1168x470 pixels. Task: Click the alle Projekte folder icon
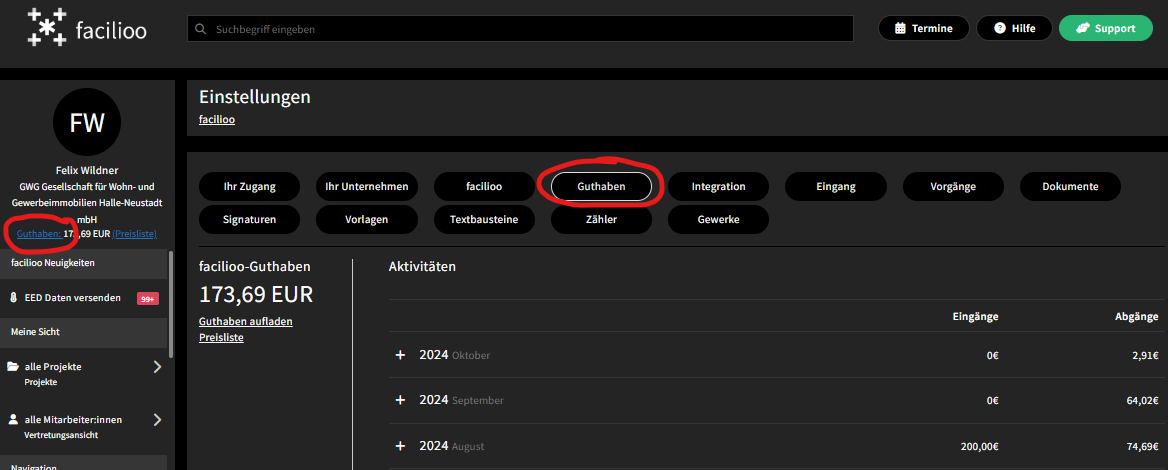pyautogui.click(x=13, y=366)
